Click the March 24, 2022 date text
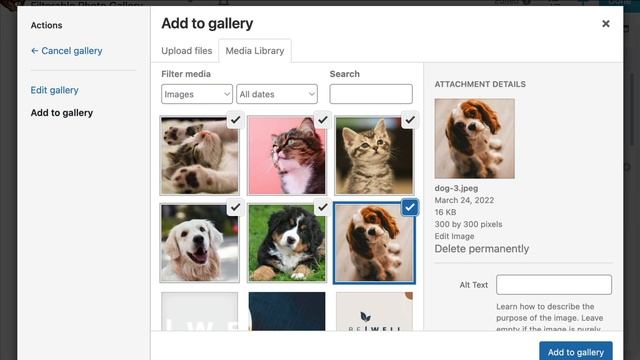 (464, 200)
